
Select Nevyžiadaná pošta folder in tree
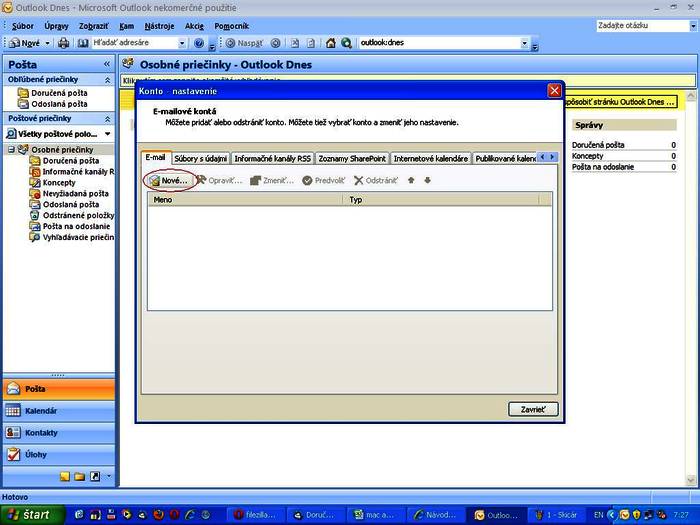(75, 194)
